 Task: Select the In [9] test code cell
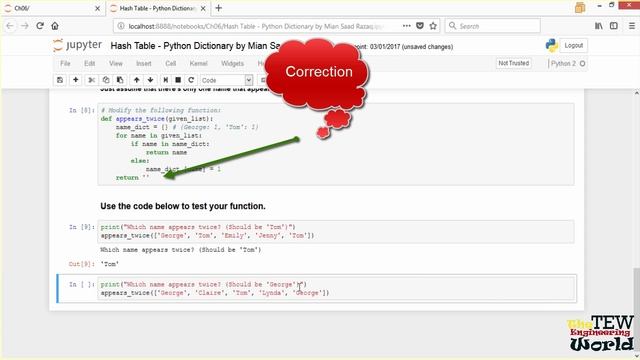[x=336, y=231]
